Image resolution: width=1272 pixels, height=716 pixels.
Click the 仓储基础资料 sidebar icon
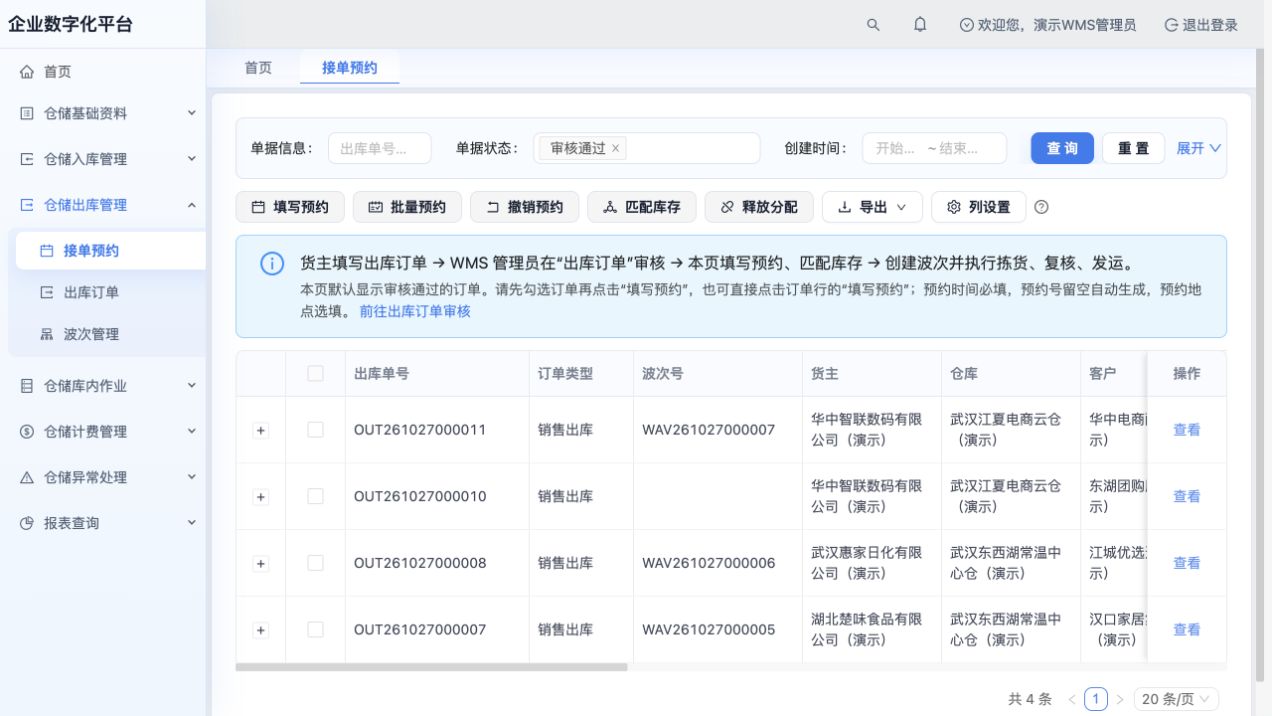click(x=27, y=114)
